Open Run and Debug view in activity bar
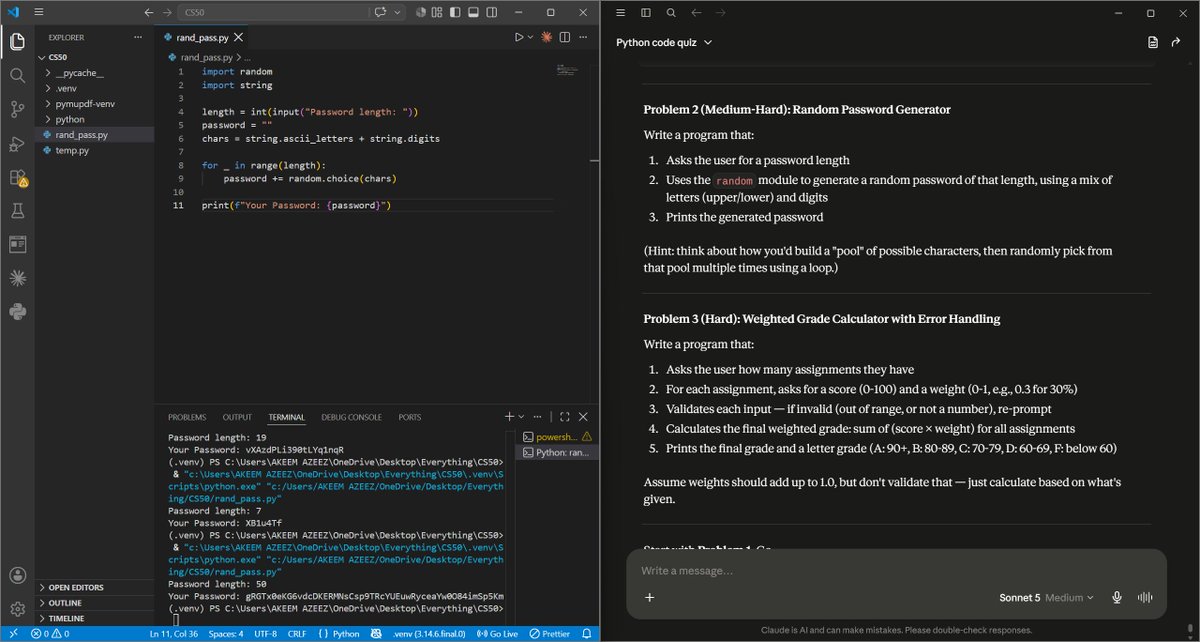This screenshot has width=1200, height=642. pos(17,143)
